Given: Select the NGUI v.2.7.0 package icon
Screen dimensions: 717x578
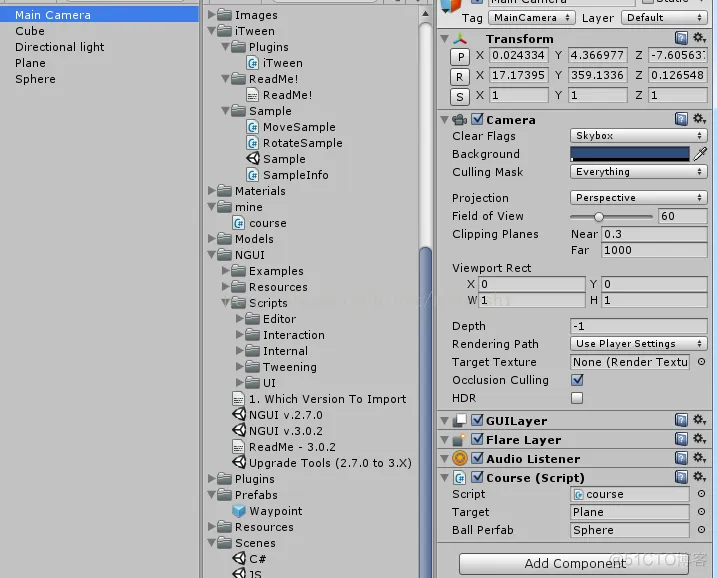Looking at the screenshot, I should pyautogui.click(x=239, y=414).
